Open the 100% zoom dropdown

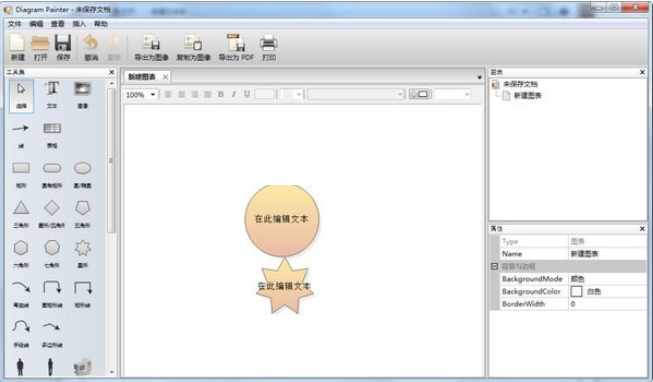pos(141,95)
